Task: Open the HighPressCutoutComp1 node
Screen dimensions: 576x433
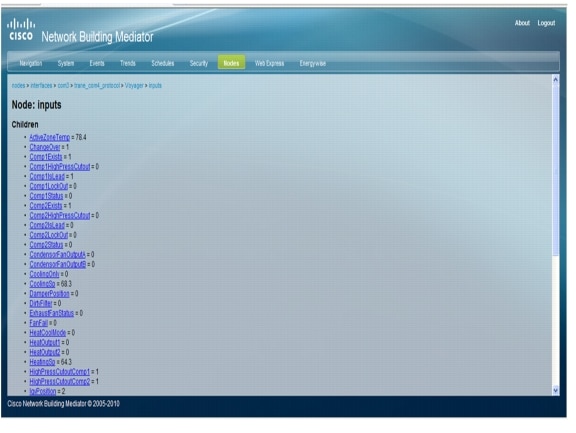Action: point(60,372)
